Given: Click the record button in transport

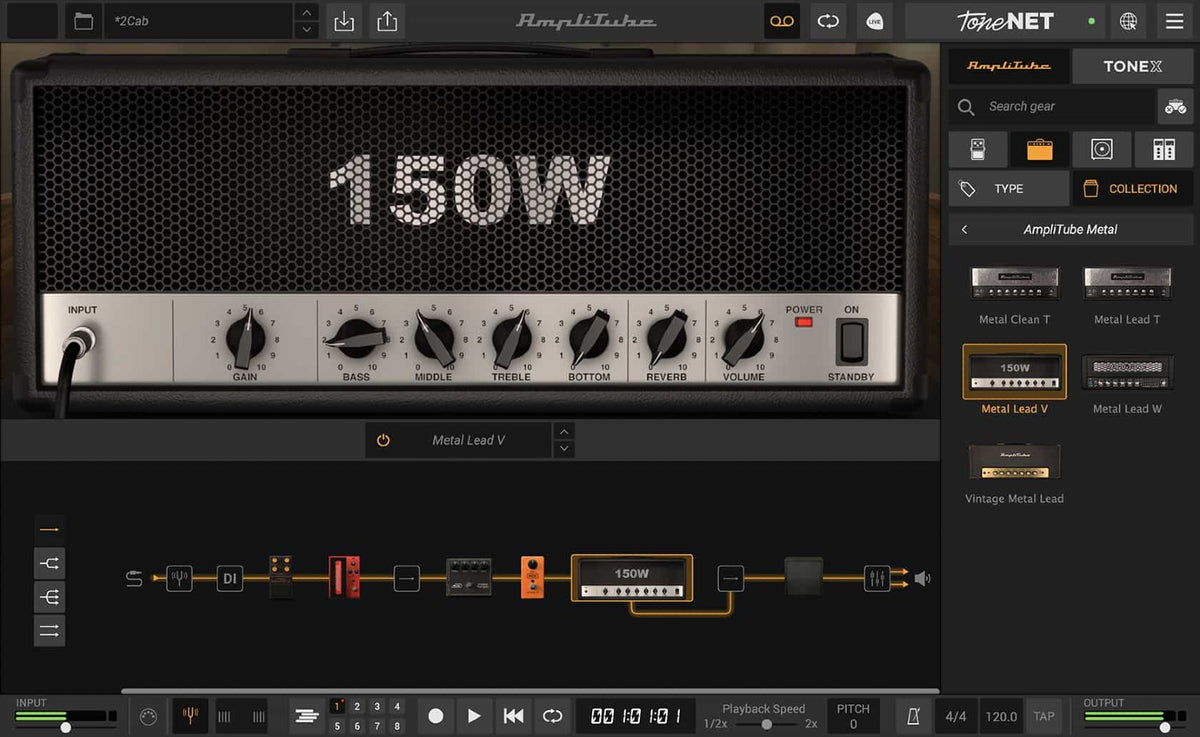Looking at the screenshot, I should tap(435, 716).
